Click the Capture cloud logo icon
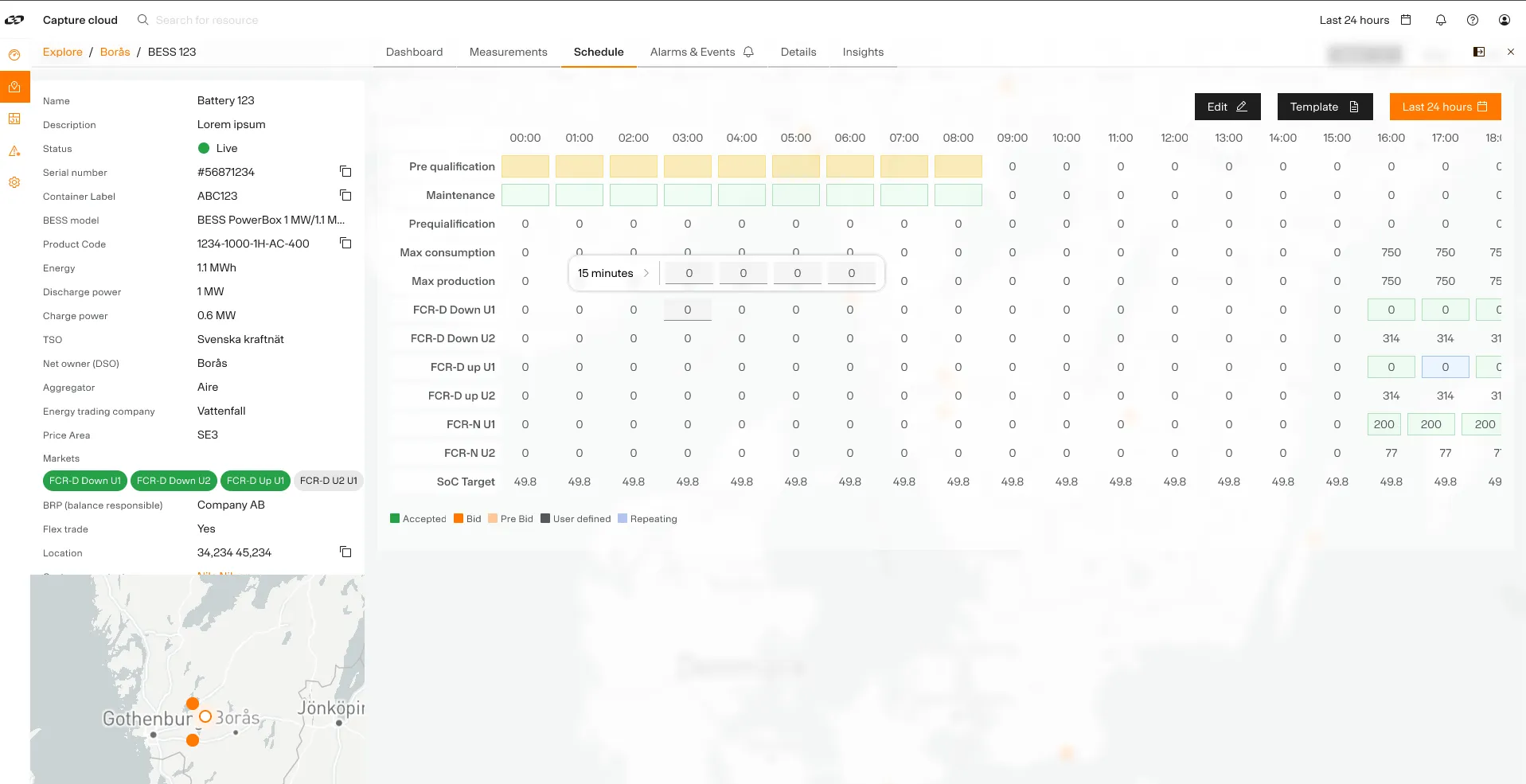Image resolution: width=1526 pixels, height=784 pixels. click(14, 20)
